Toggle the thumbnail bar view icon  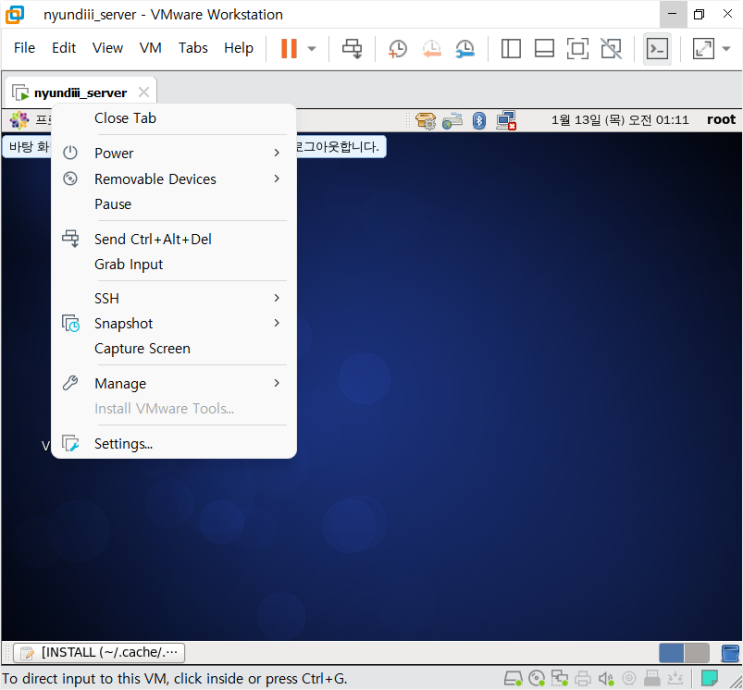coord(544,48)
